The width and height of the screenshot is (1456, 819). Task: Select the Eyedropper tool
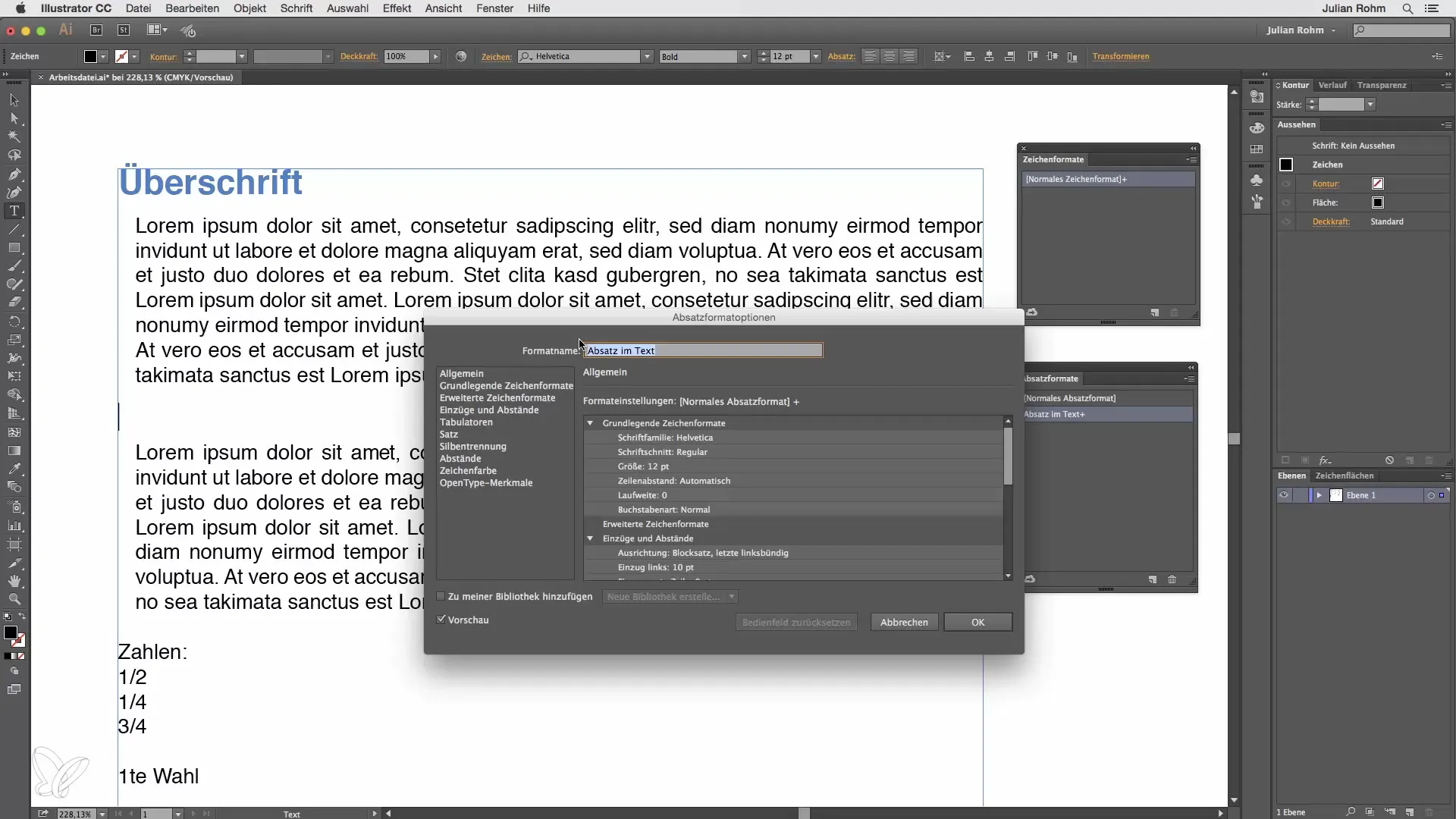pyautogui.click(x=14, y=469)
